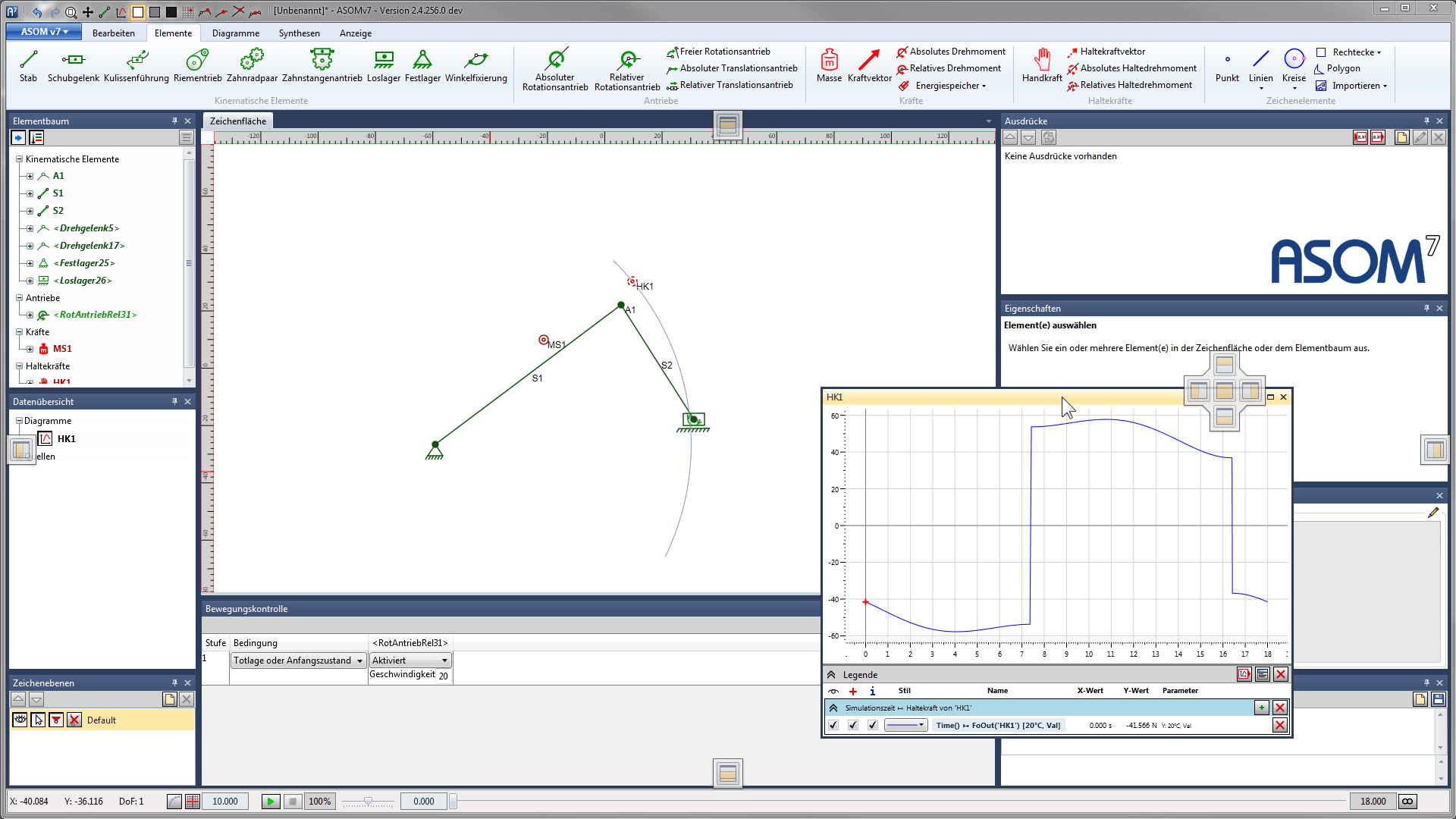Screen dimensions: 1456x819
Task: Open the Aktiviert dropdown
Action: click(x=410, y=661)
